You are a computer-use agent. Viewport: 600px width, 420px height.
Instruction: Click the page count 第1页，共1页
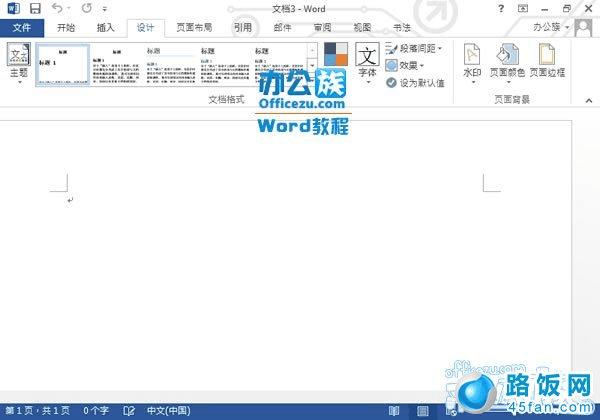click(x=38, y=411)
